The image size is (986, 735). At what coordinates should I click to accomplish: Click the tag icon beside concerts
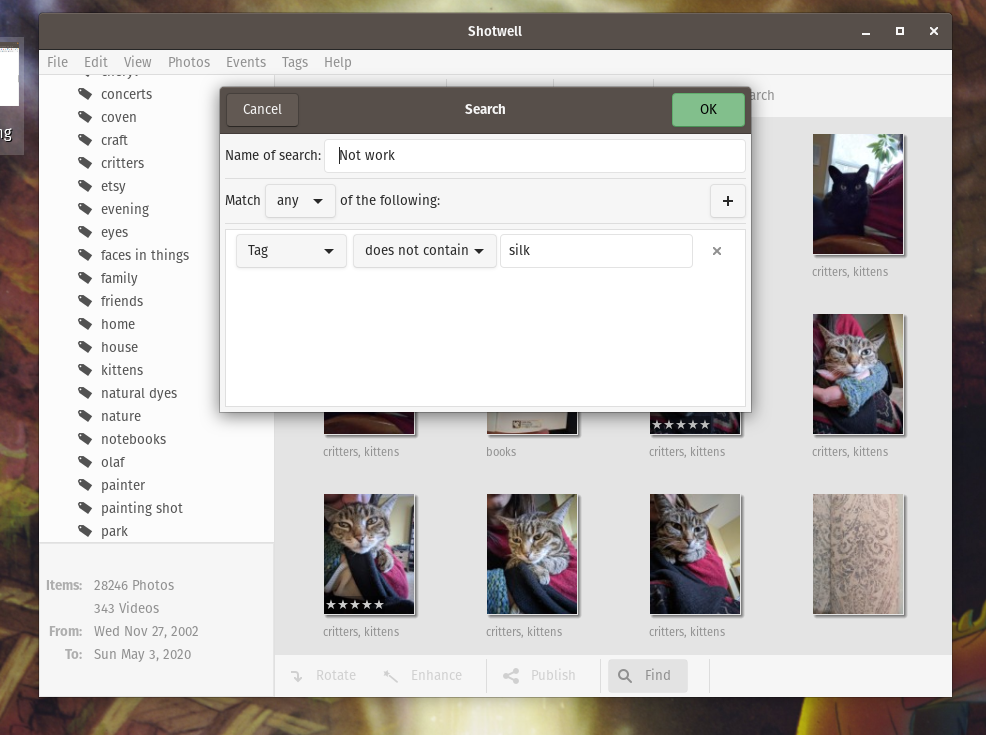pos(85,94)
